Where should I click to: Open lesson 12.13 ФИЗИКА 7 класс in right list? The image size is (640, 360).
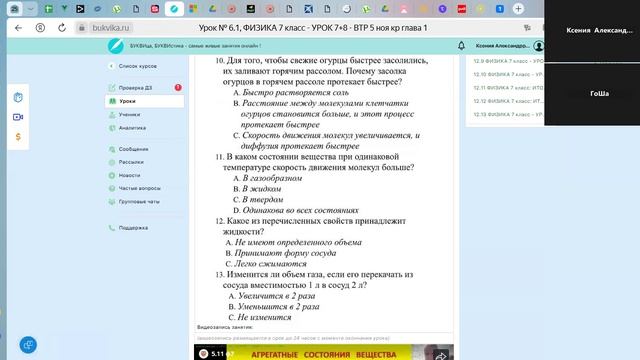coord(508,114)
